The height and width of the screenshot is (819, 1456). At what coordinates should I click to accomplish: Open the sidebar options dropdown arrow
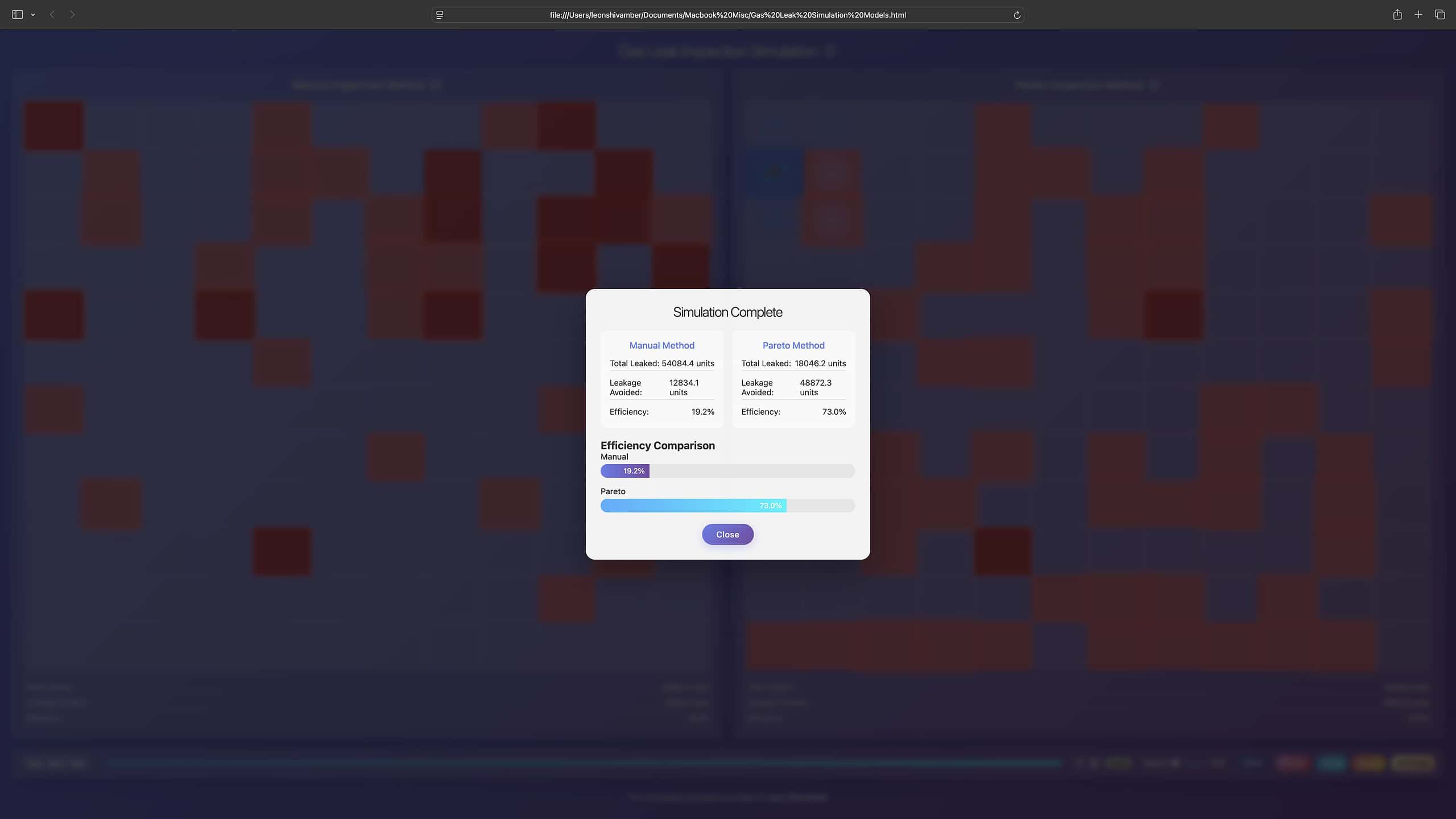(33, 15)
